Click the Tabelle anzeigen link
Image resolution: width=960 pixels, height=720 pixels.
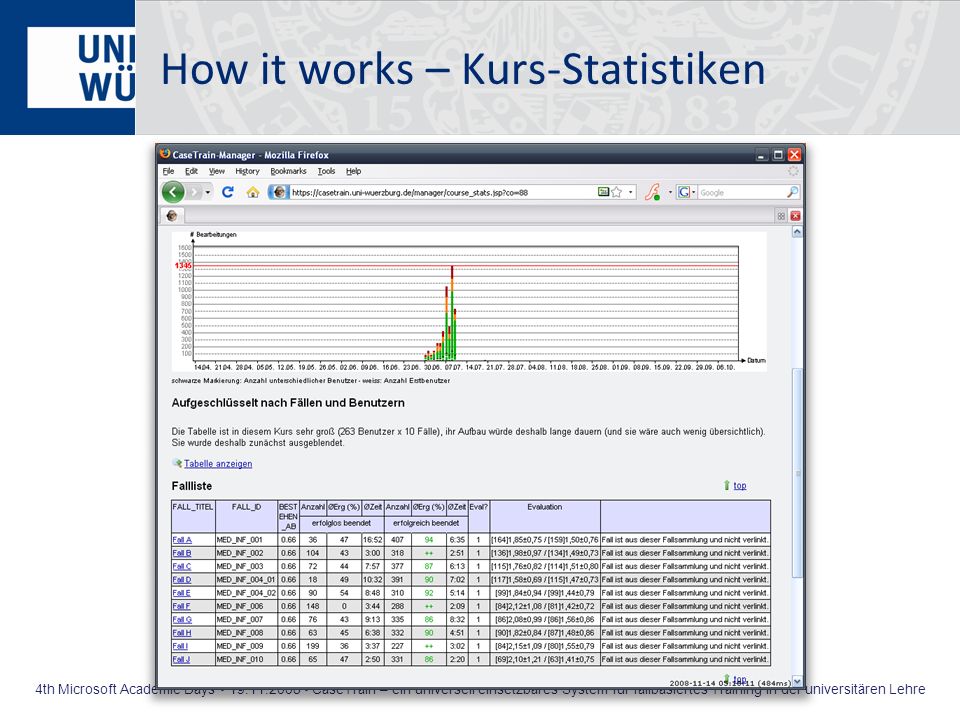click(x=218, y=463)
